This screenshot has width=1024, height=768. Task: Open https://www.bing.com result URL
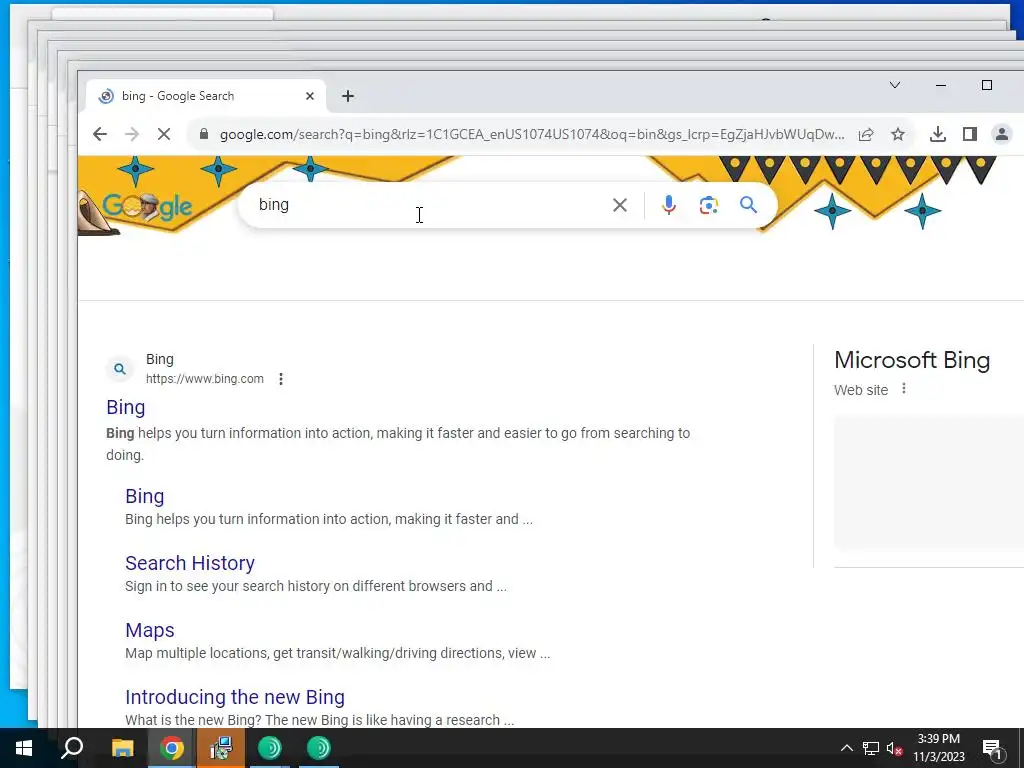click(204, 379)
